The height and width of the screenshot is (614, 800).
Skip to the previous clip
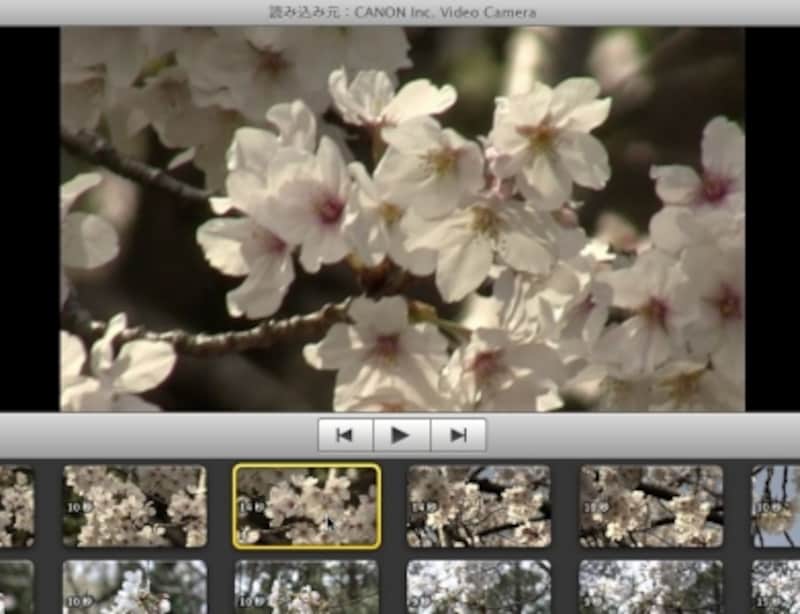click(x=346, y=435)
